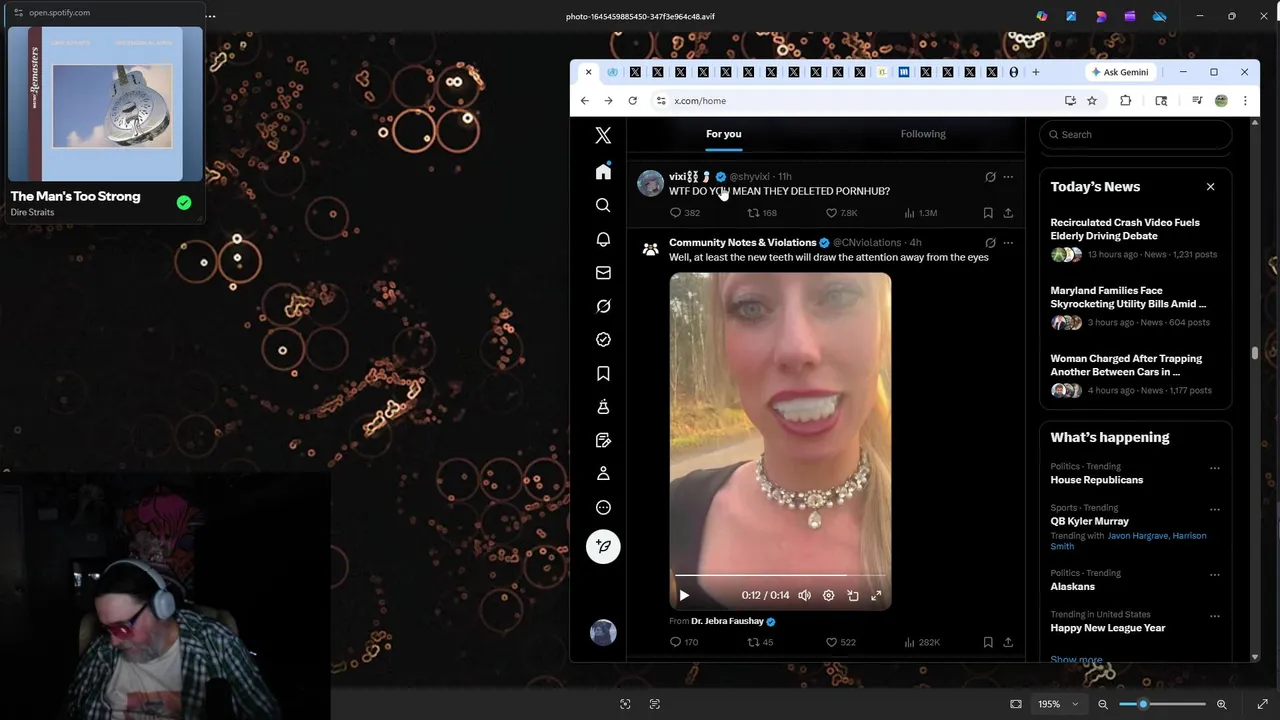Play the video in the post
This screenshot has height=720, width=1280.
point(684,595)
